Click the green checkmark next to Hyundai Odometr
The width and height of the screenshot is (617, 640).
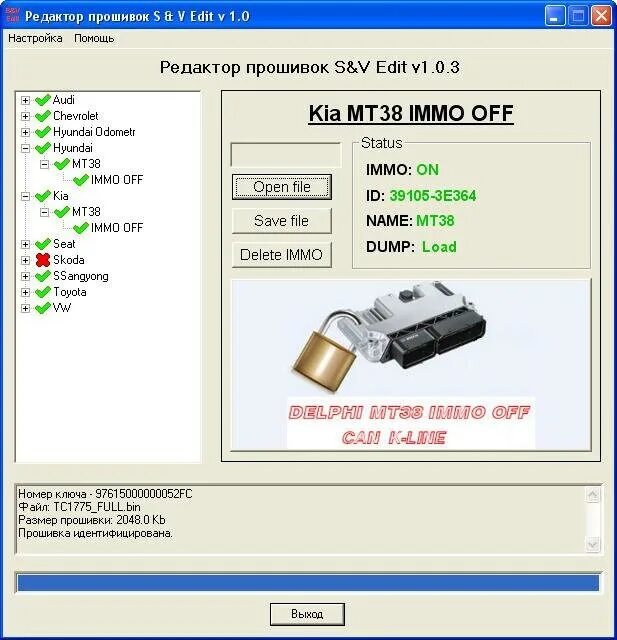(43, 132)
